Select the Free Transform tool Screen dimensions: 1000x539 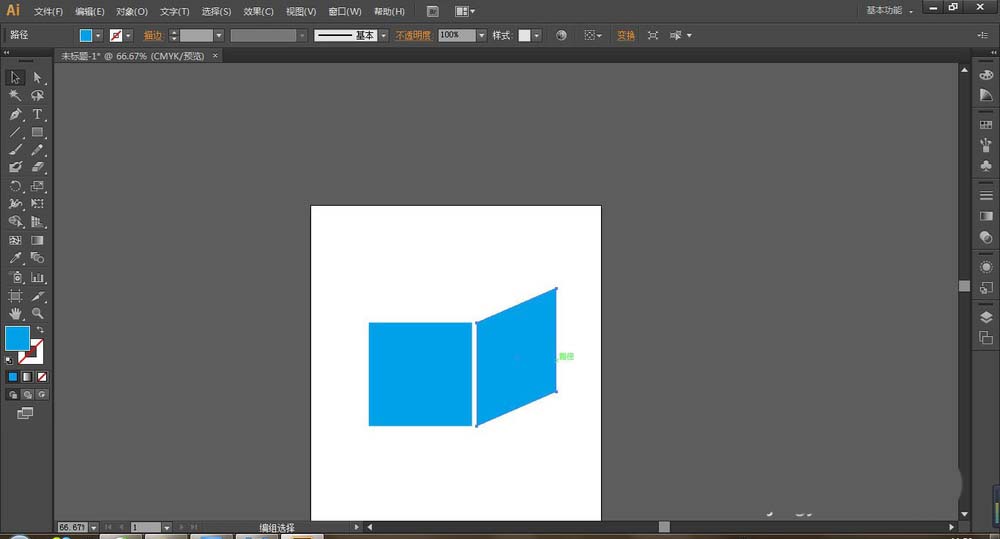[38, 204]
